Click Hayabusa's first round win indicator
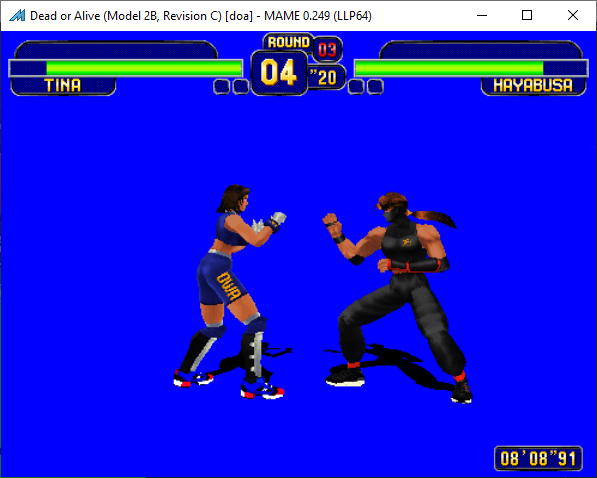The height and width of the screenshot is (478, 597). pos(356,86)
